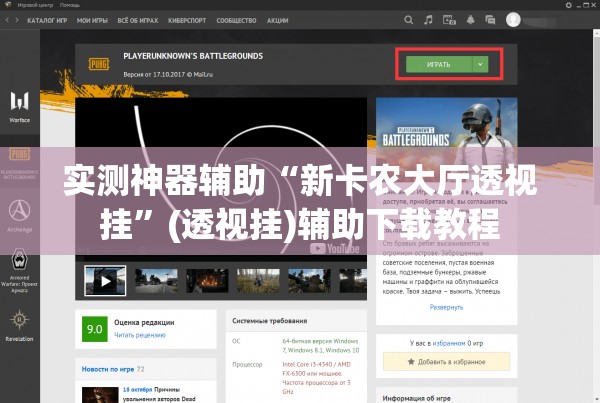Select the fifth gallery thumbnail with gunman
The height and width of the screenshot is (403, 600).
(310, 281)
